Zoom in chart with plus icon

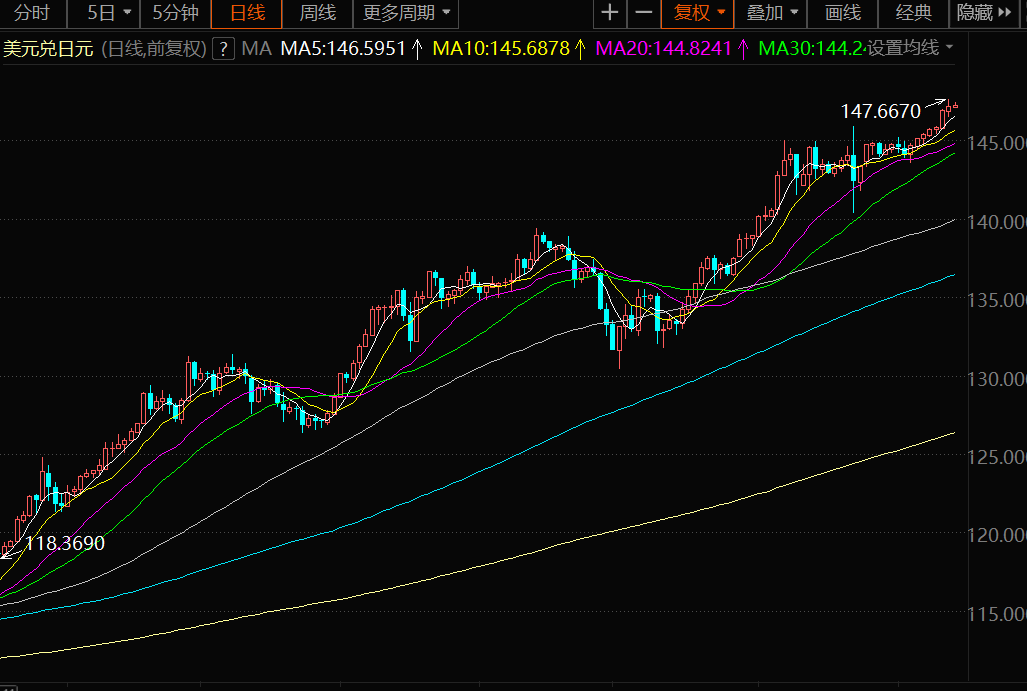pyautogui.click(x=610, y=12)
